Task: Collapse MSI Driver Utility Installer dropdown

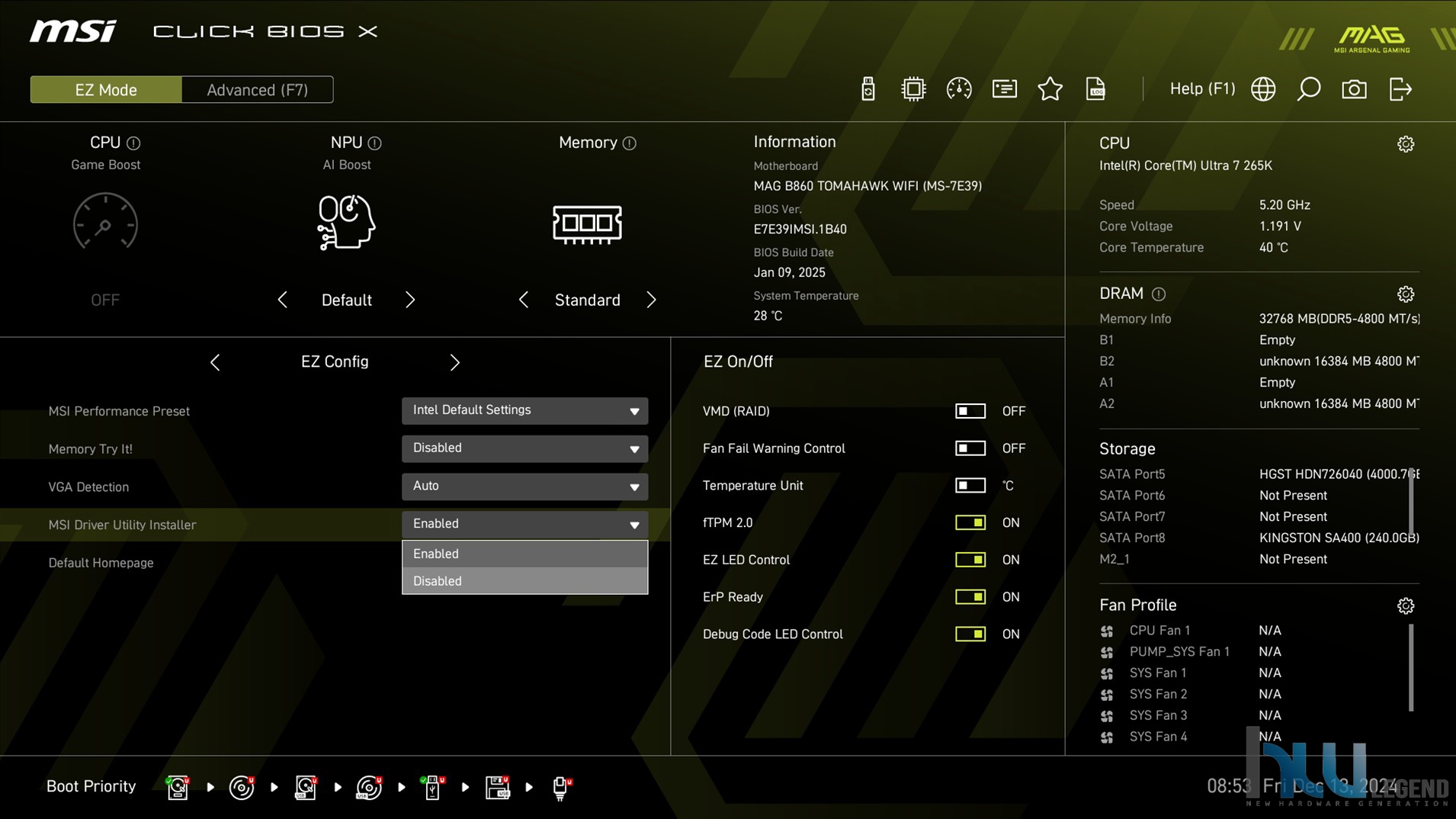Action: [524, 525]
